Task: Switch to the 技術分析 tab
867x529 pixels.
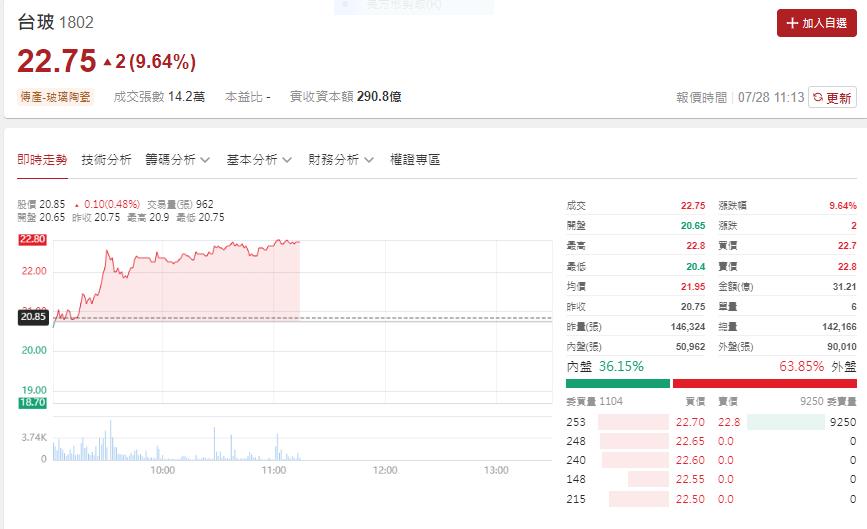Action: point(106,160)
